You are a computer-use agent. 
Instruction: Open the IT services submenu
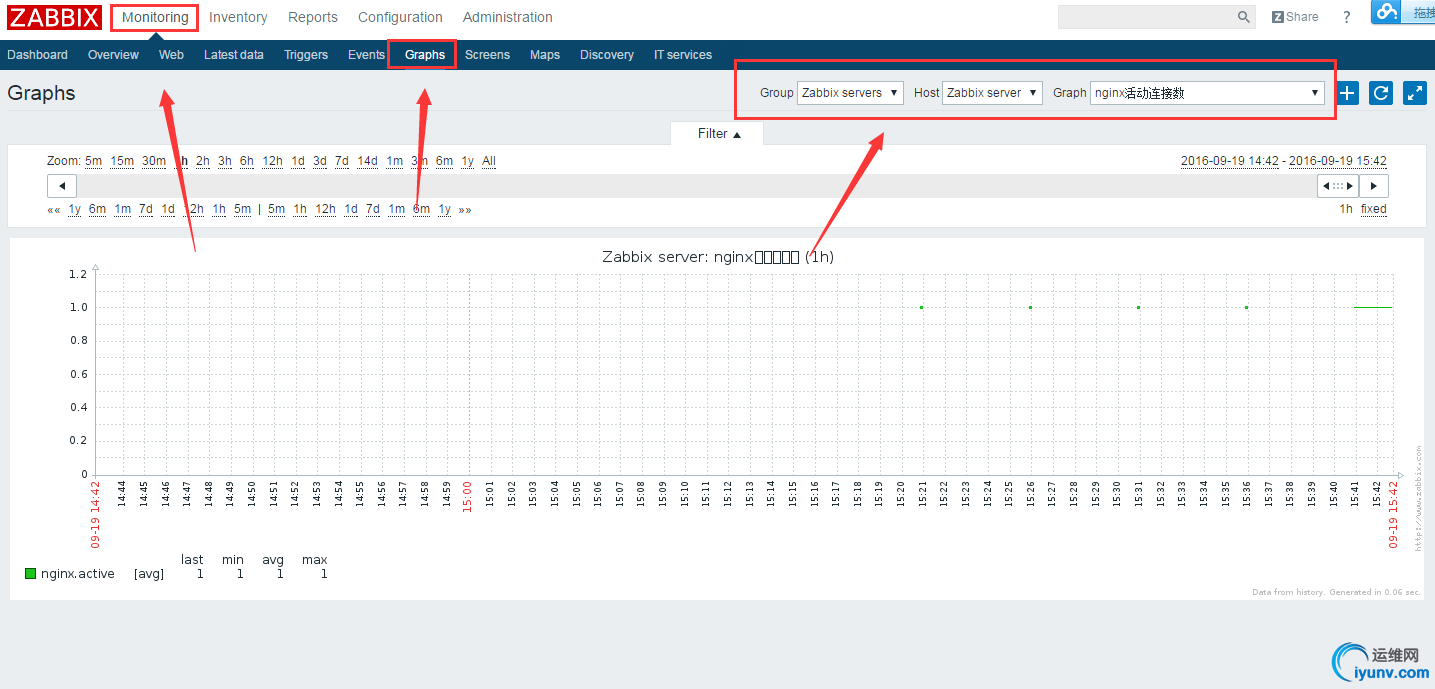[683, 55]
